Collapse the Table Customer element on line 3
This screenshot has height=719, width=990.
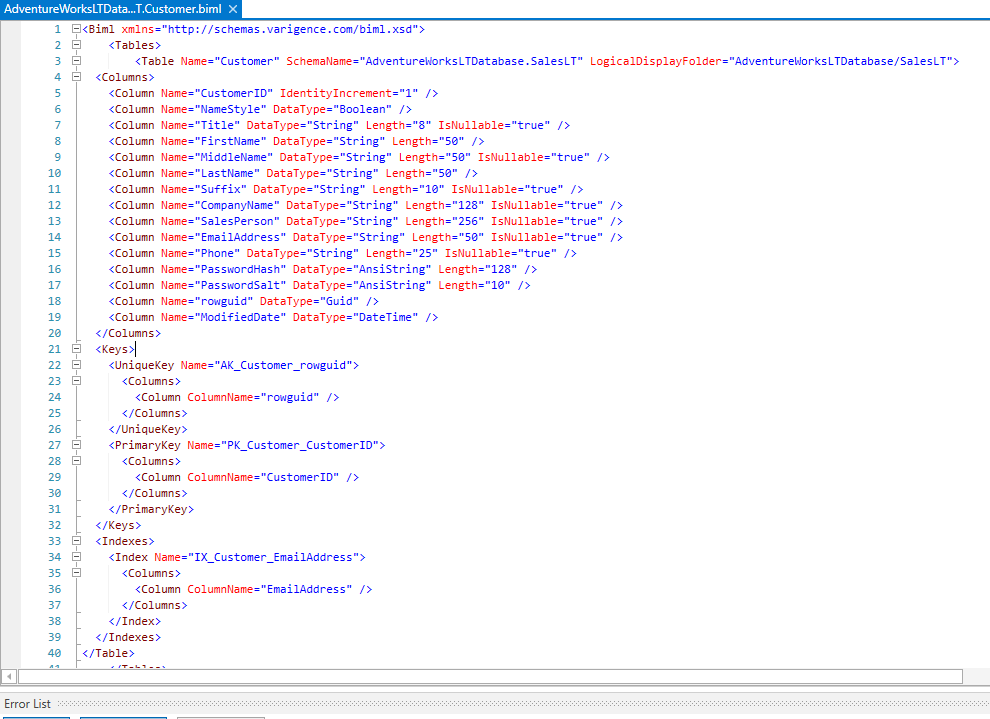point(76,61)
